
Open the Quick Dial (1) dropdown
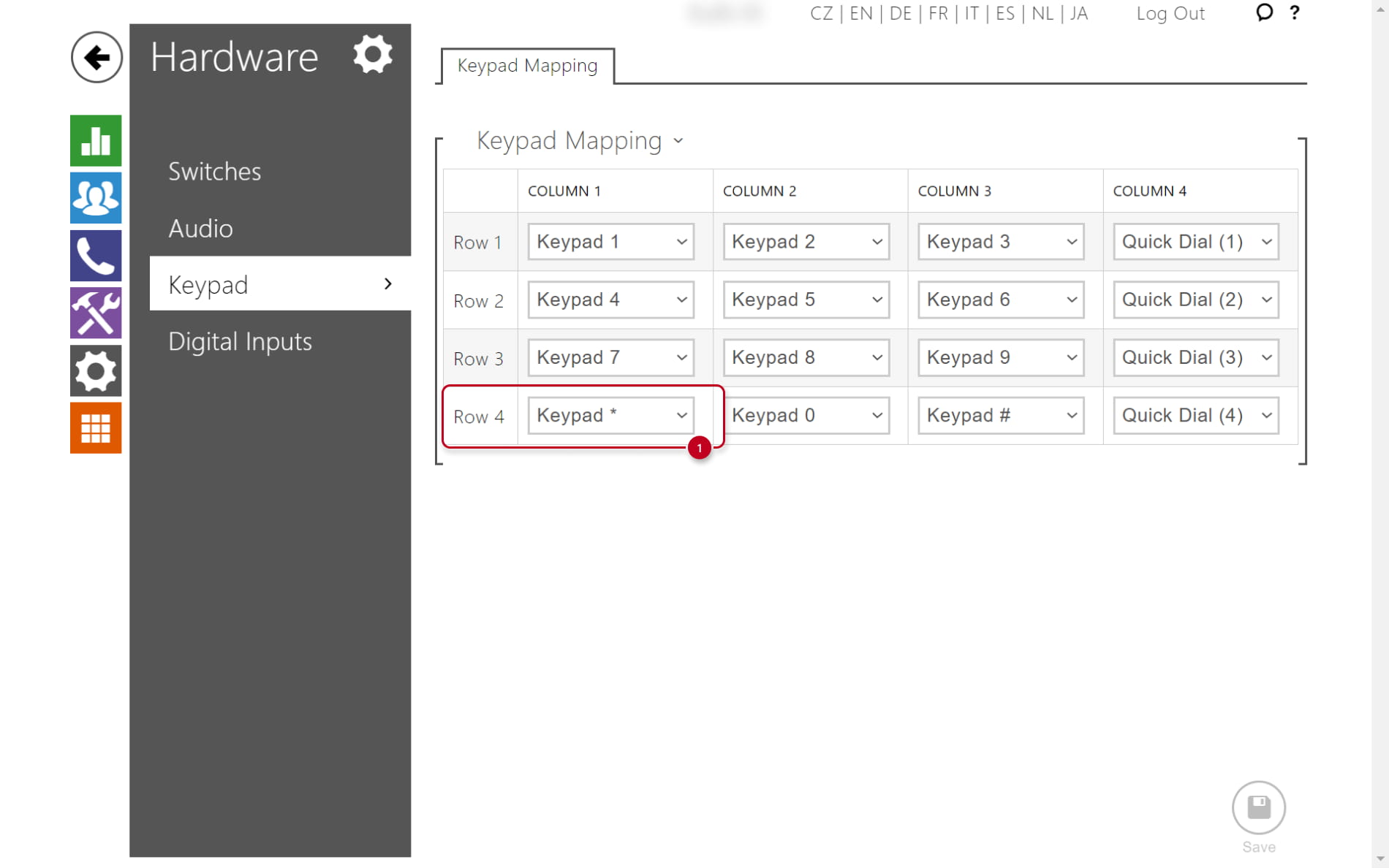click(x=1196, y=241)
